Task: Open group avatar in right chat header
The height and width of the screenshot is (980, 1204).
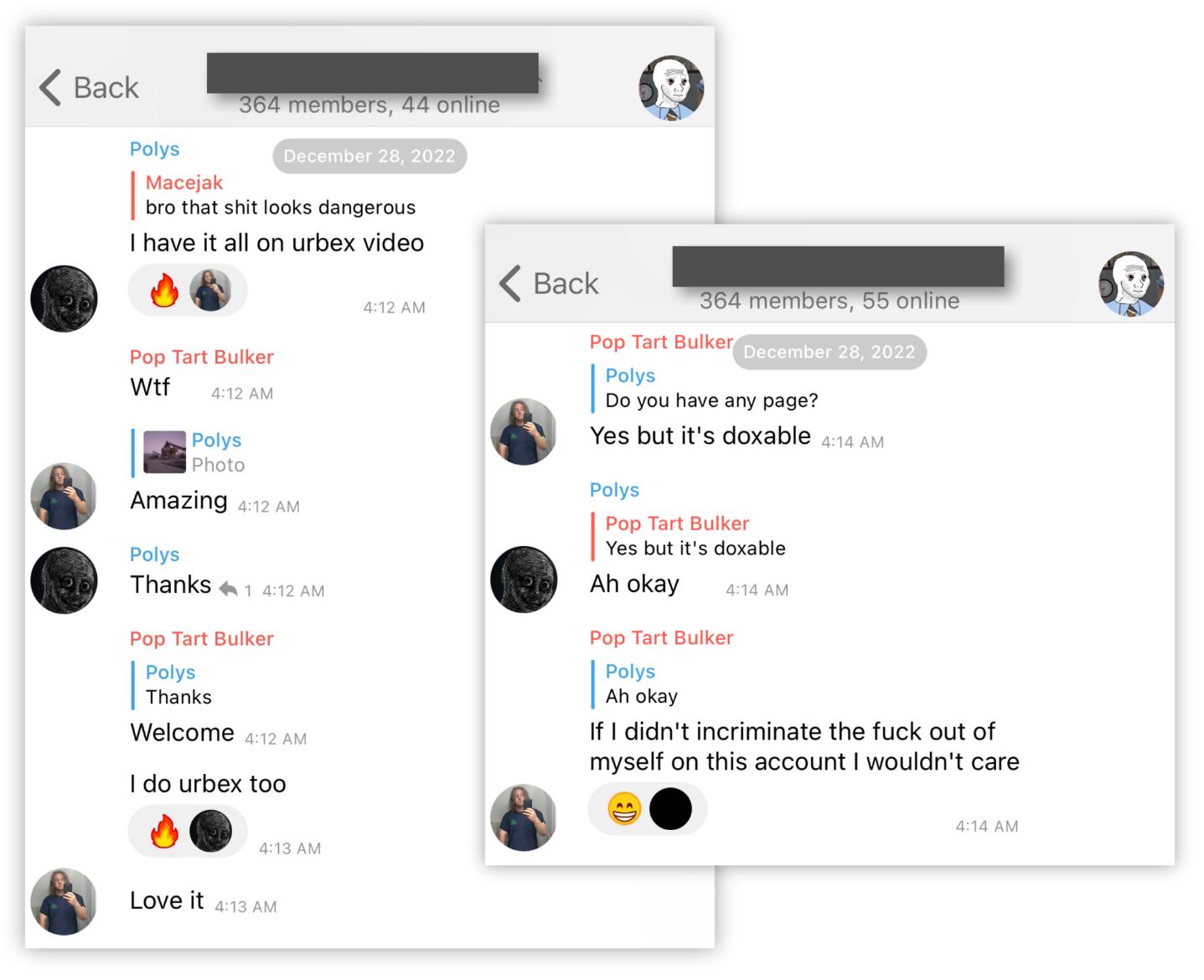Action: 1131,284
